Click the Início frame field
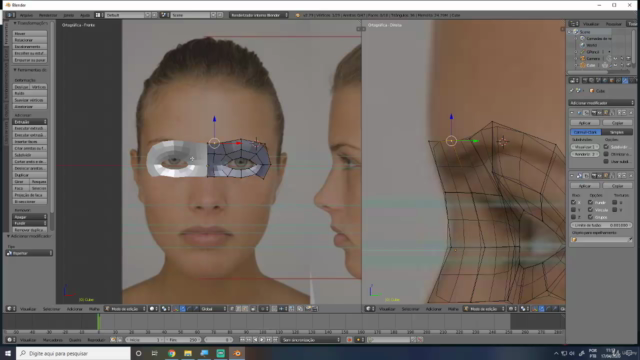The width and height of the screenshot is (640, 360). [x=144, y=340]
